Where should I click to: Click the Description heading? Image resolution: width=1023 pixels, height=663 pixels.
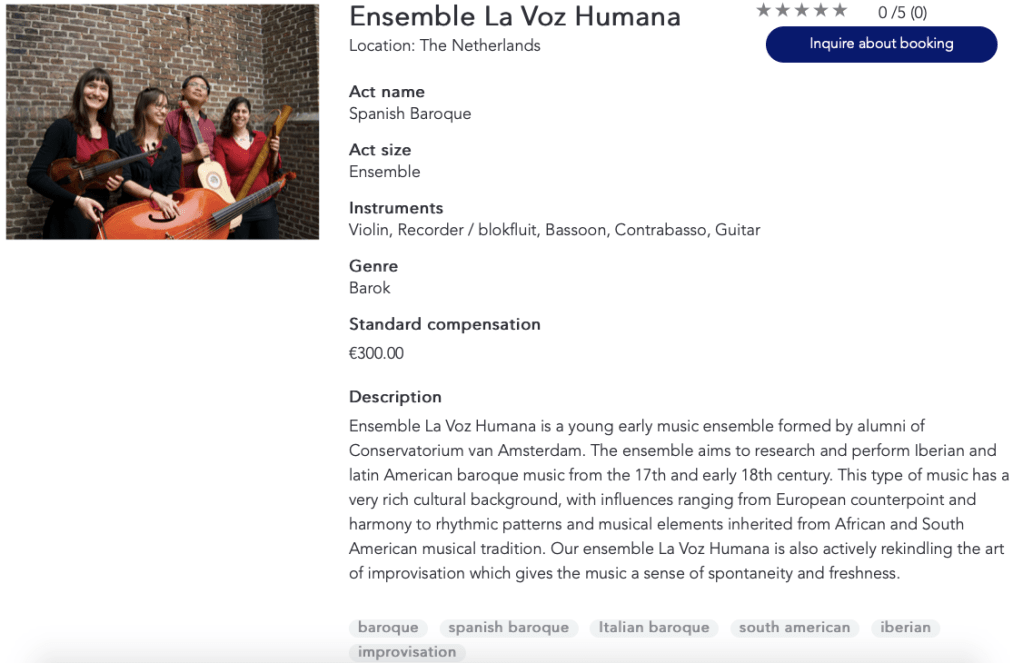(395, 397)
